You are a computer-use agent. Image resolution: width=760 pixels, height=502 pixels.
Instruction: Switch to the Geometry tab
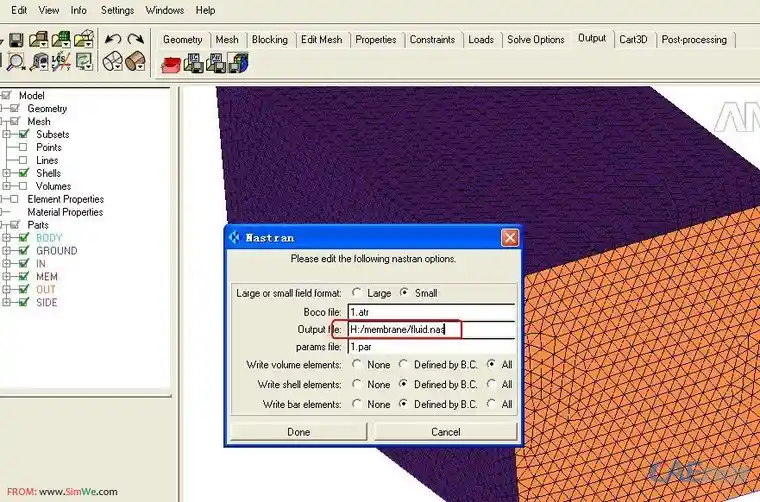click(183, 40)
